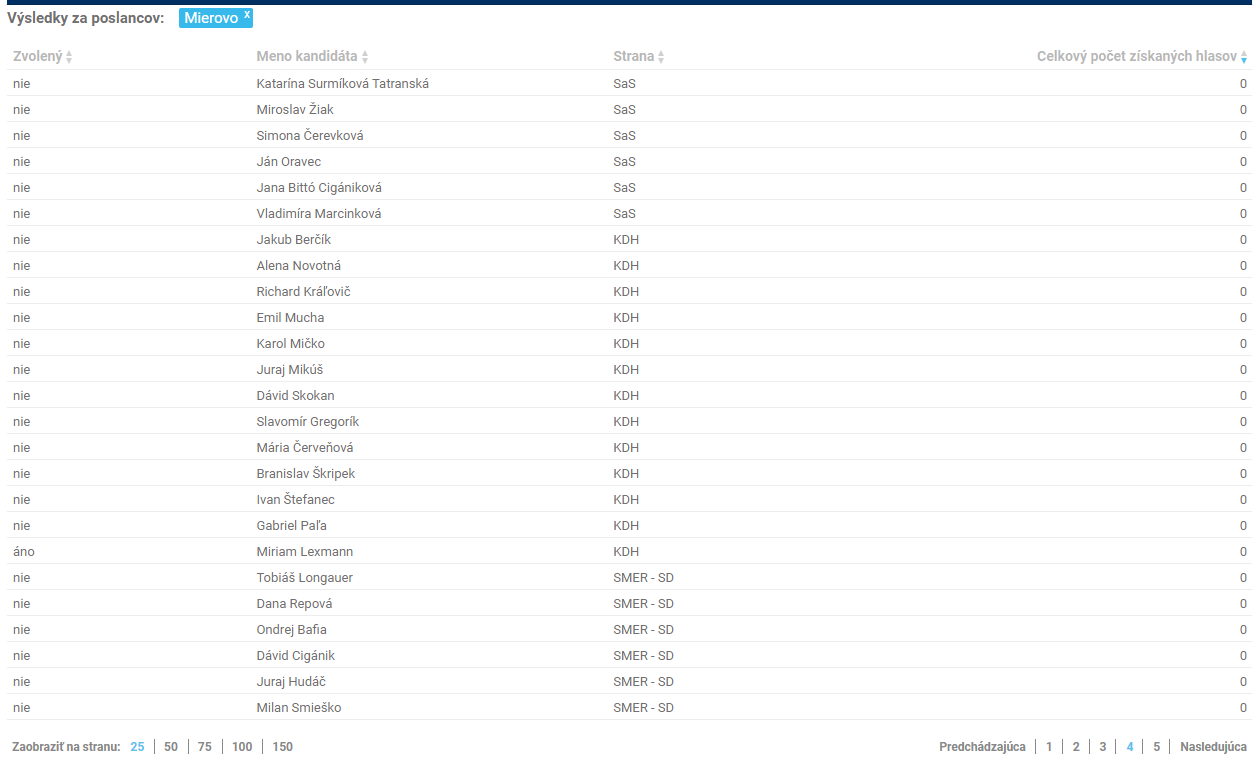Sort by total votes column arrow
Screen dimensions: 1257x779
coord(1244,58)
